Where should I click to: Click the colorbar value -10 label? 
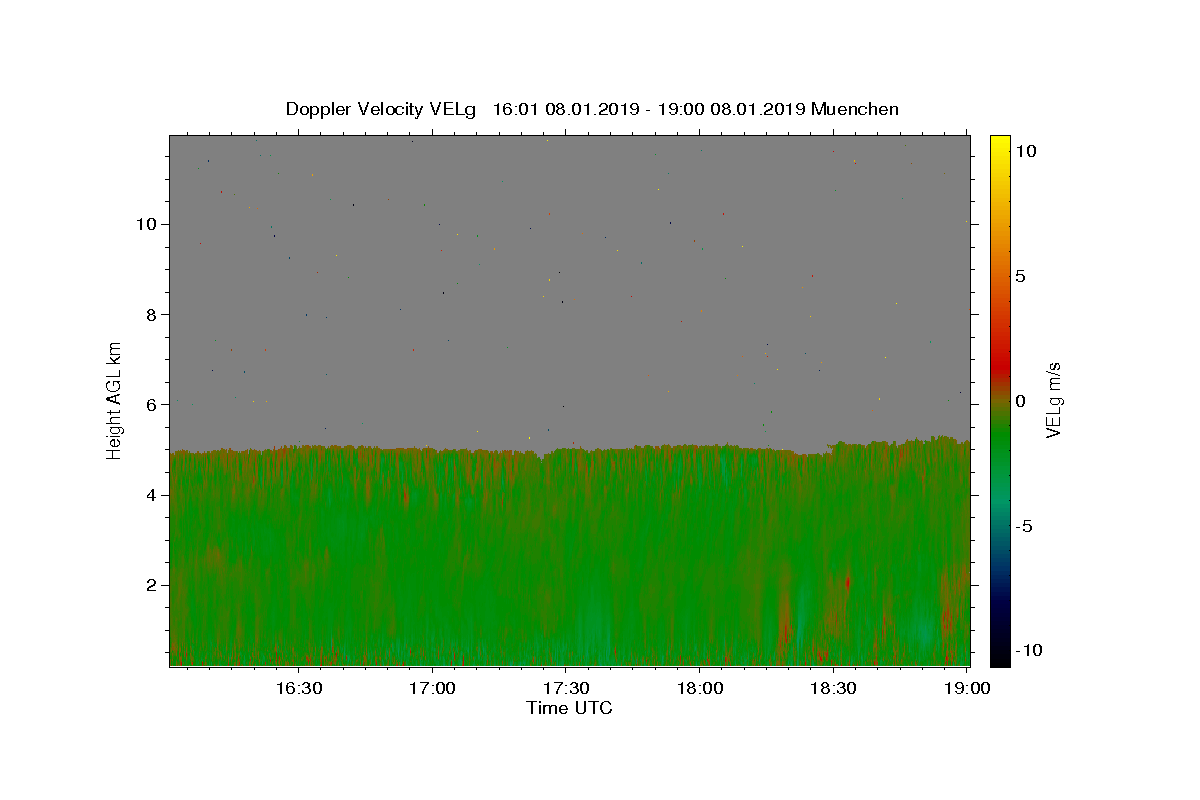[x=1029, y=650]
